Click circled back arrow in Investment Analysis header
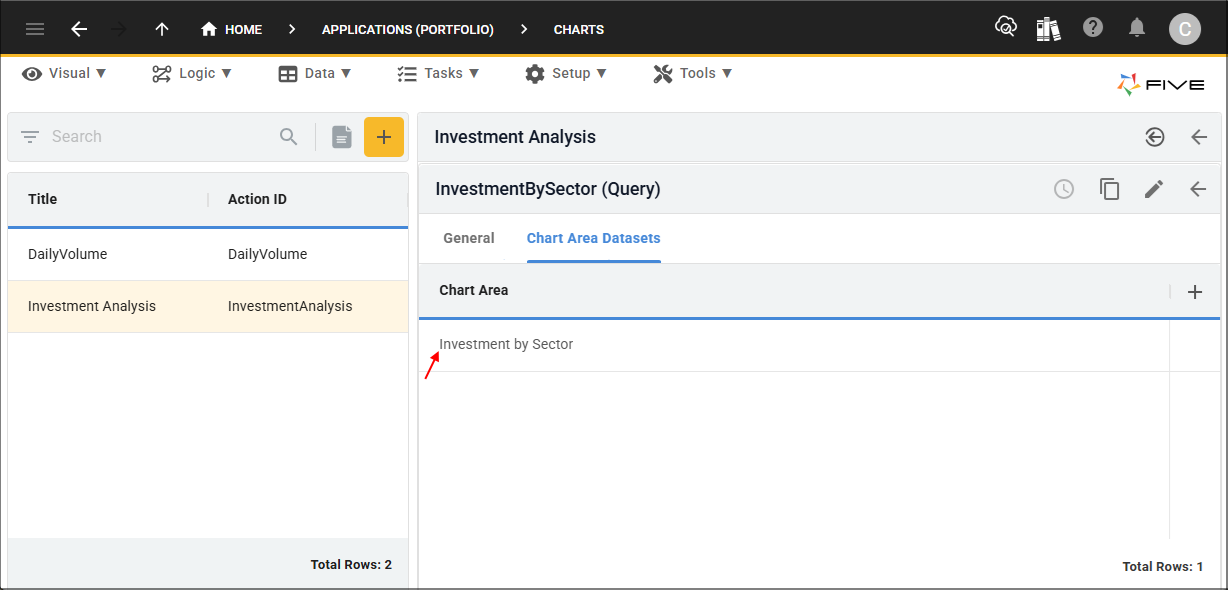Viewport: 1228px width, 590px height. click(x=1155, y=137)
